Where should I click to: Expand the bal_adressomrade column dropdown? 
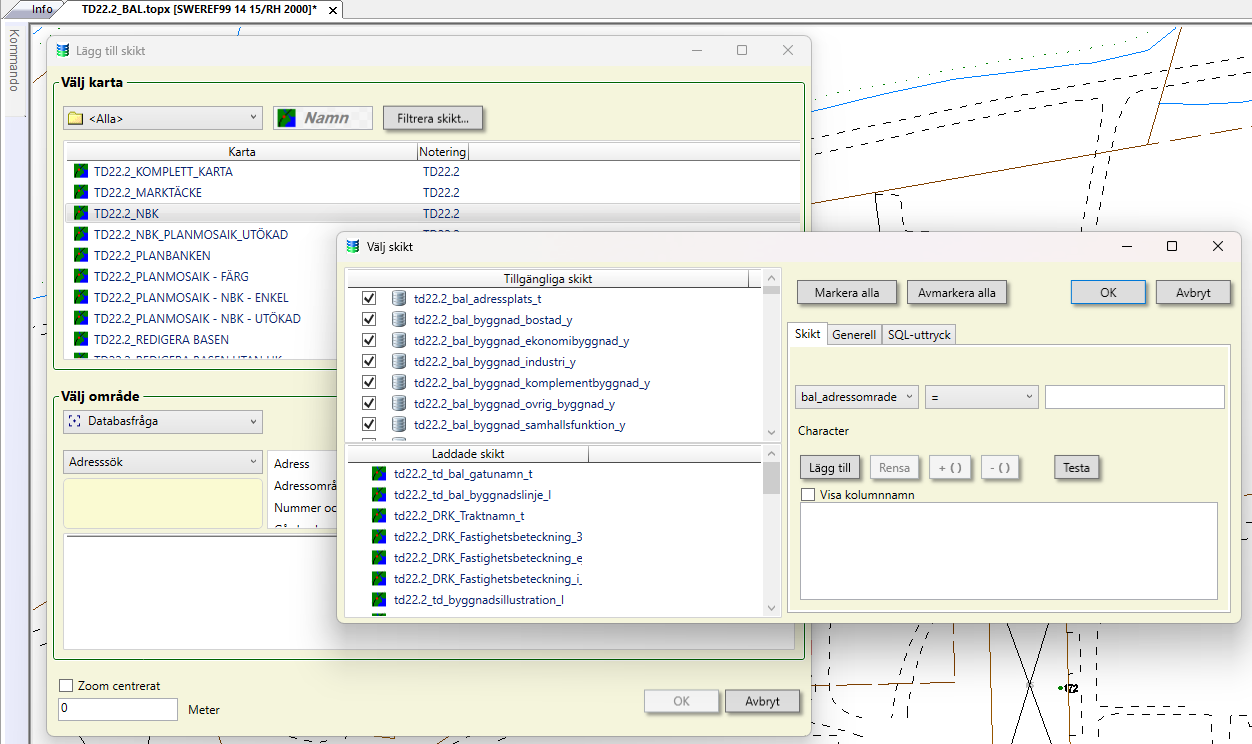pyautogui.click(x=857, y=397)
